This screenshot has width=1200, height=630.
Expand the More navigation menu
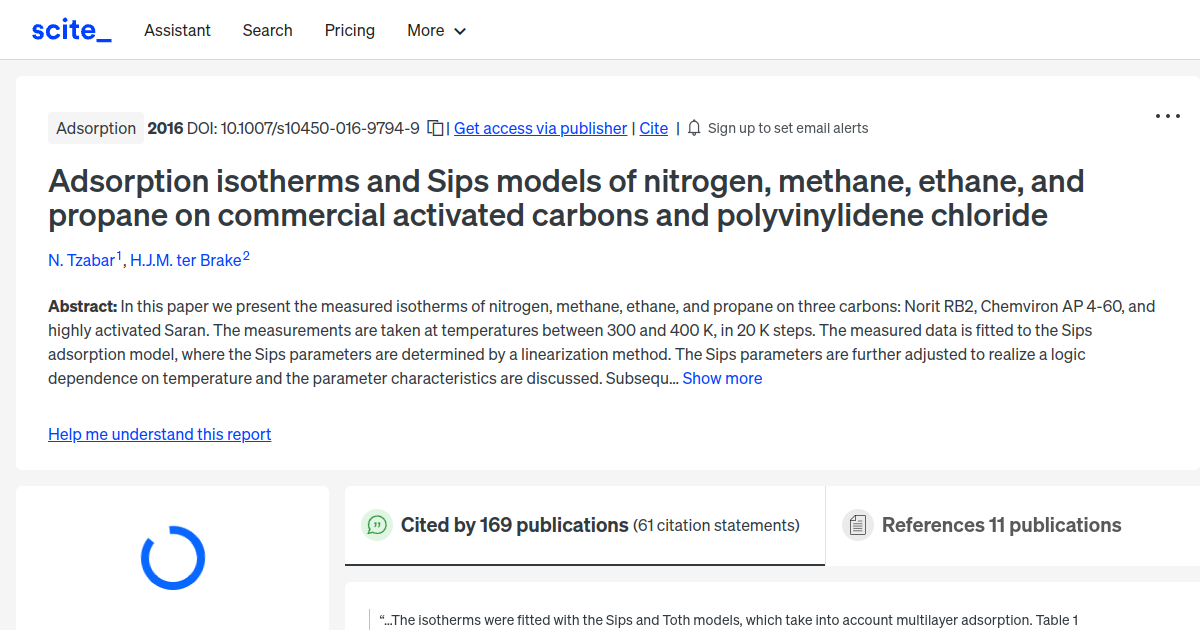click(x=436, y=31)
